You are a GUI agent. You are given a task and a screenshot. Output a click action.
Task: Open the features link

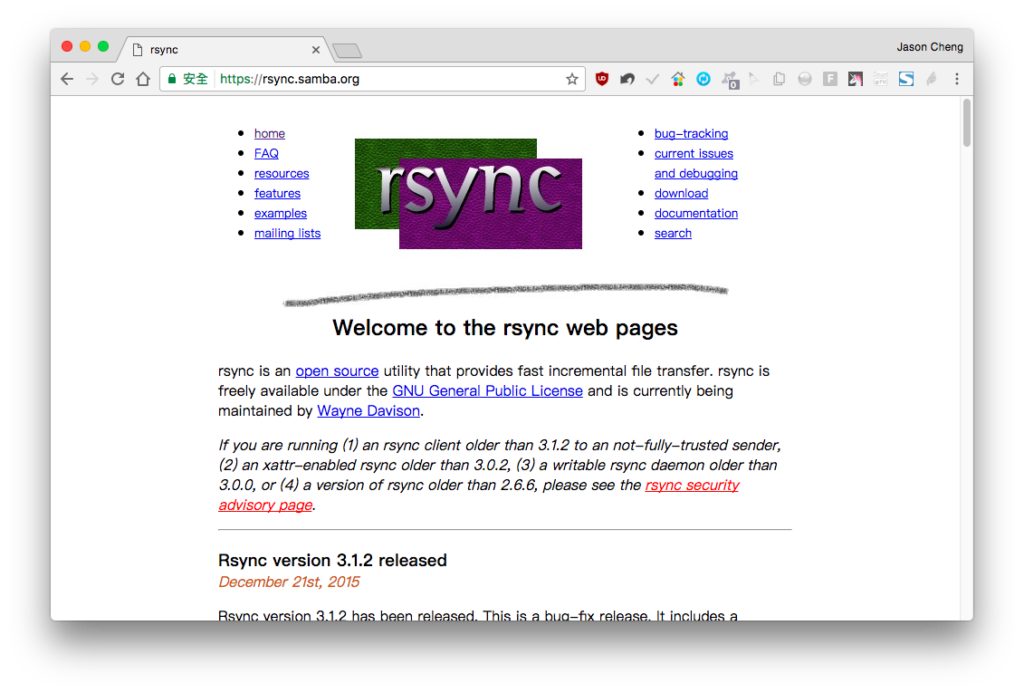278,193
